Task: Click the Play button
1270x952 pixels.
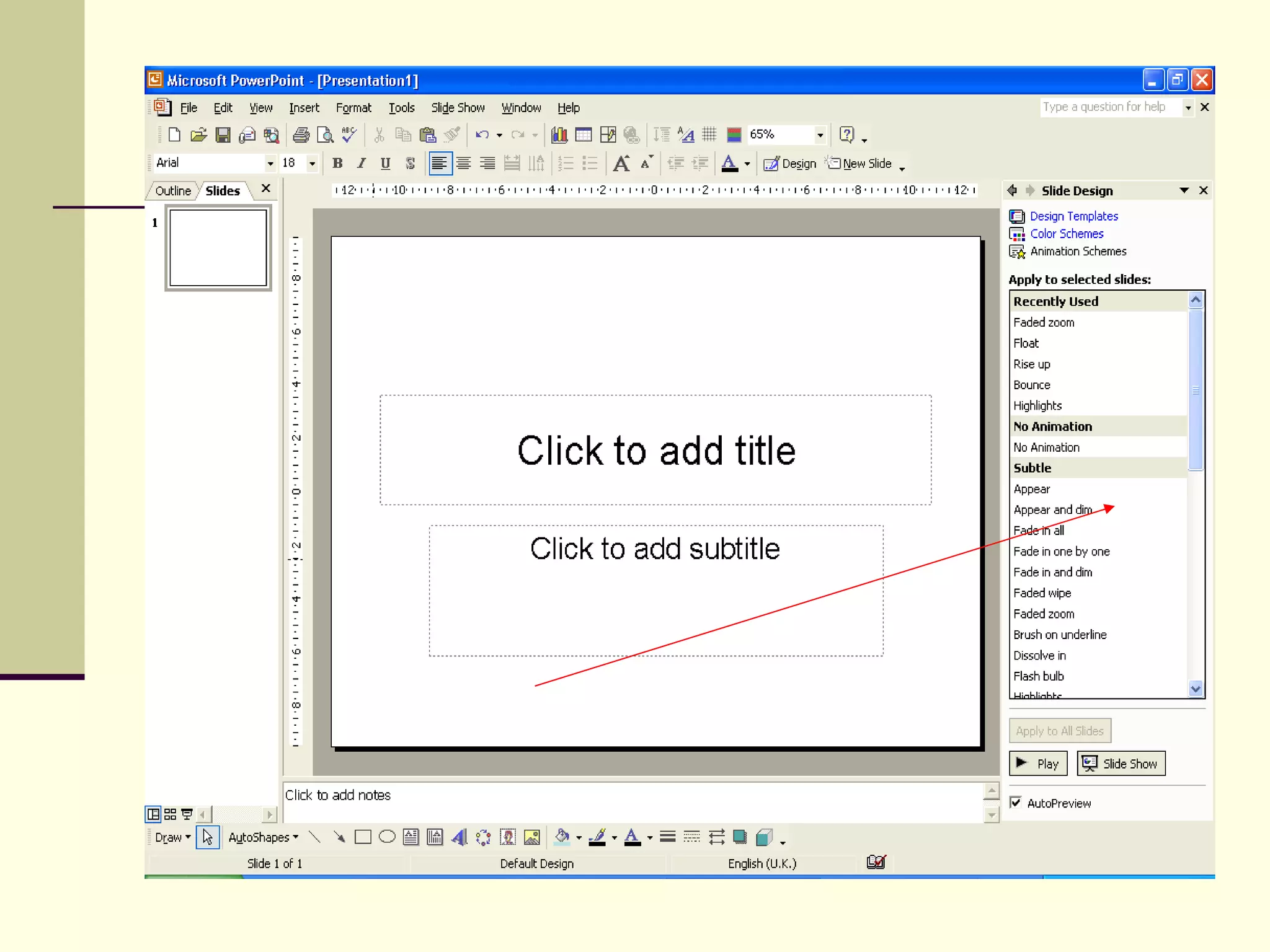Action: click(1038, 764)
